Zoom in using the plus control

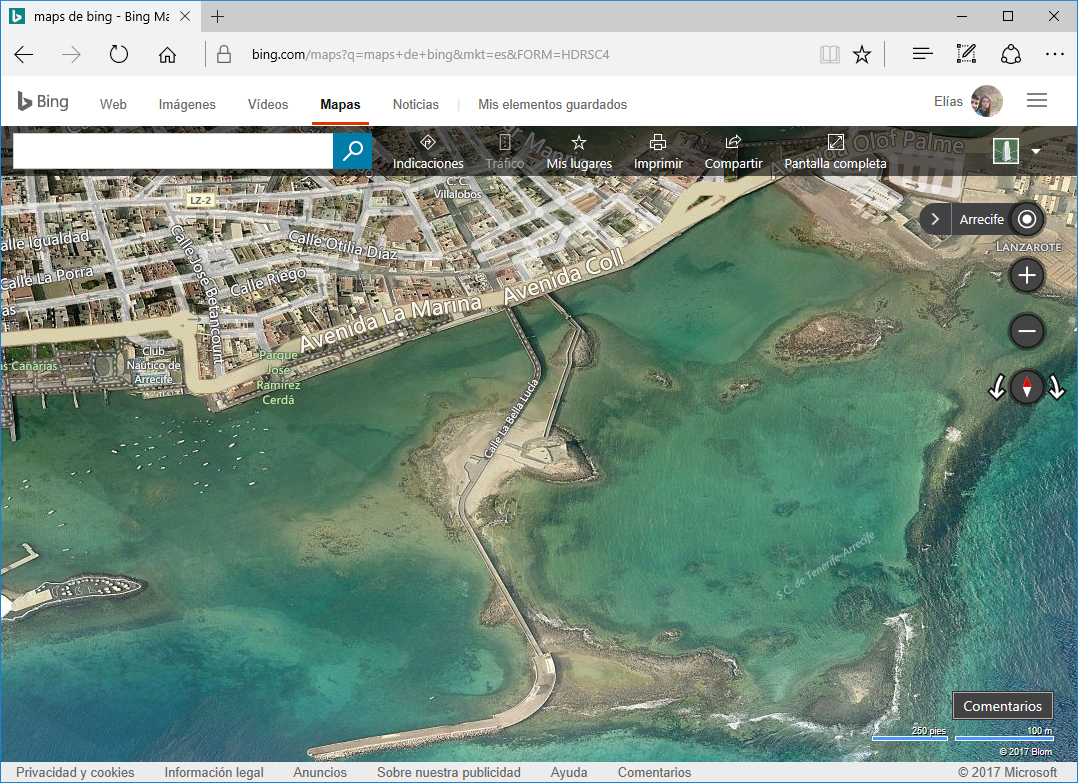tap(1026, 275)
